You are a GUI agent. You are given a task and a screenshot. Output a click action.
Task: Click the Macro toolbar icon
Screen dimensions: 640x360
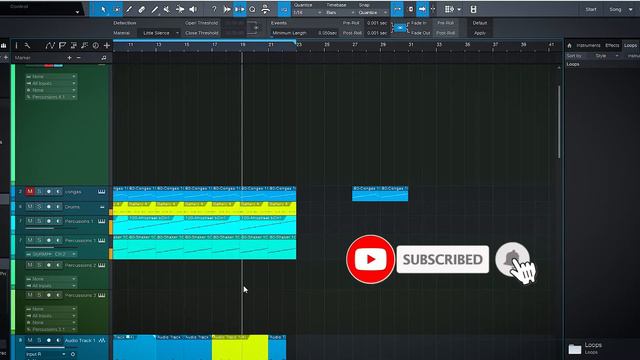click(x=265, y=9)
